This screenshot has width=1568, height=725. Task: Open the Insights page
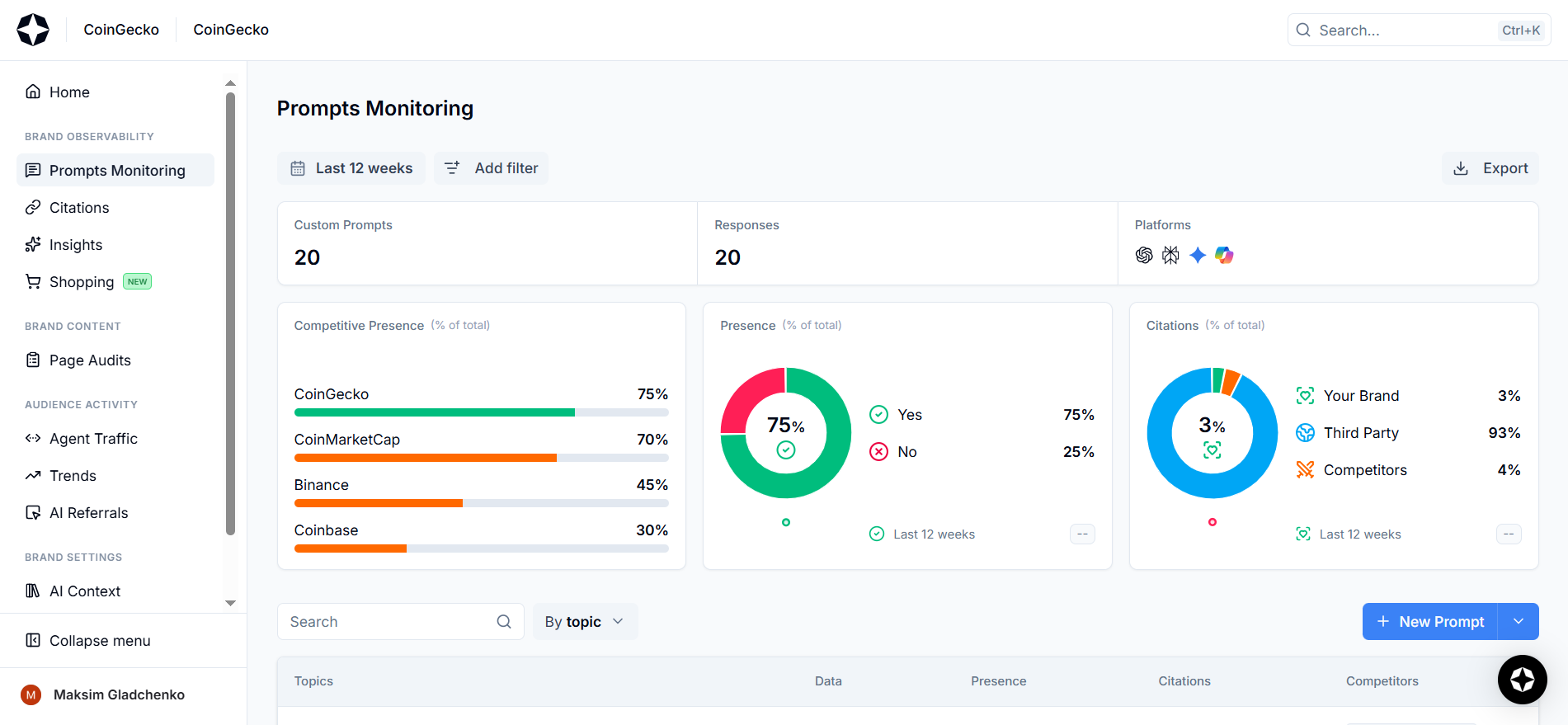click(115, 245)
